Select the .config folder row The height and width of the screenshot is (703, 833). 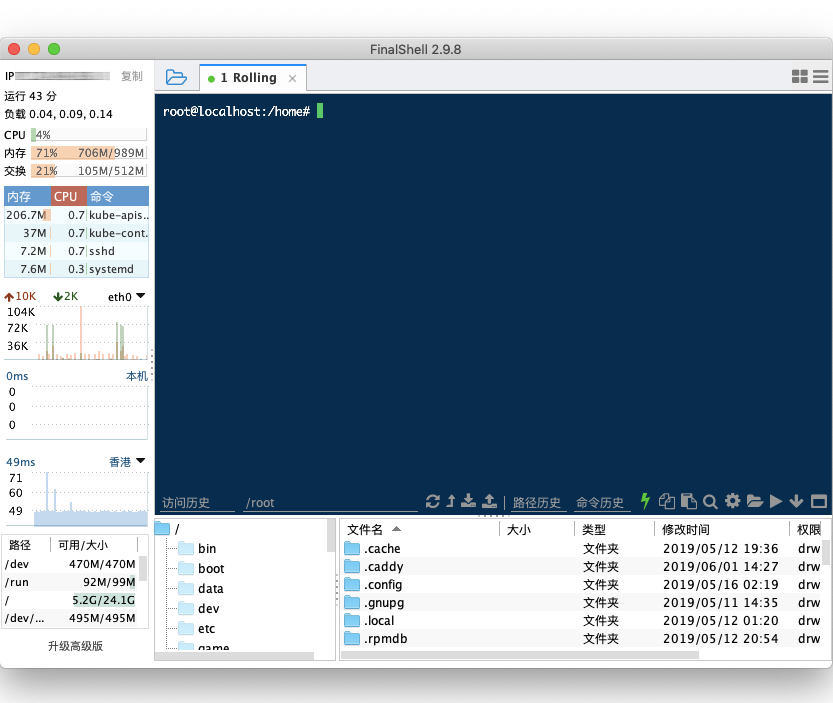[582, 585]
